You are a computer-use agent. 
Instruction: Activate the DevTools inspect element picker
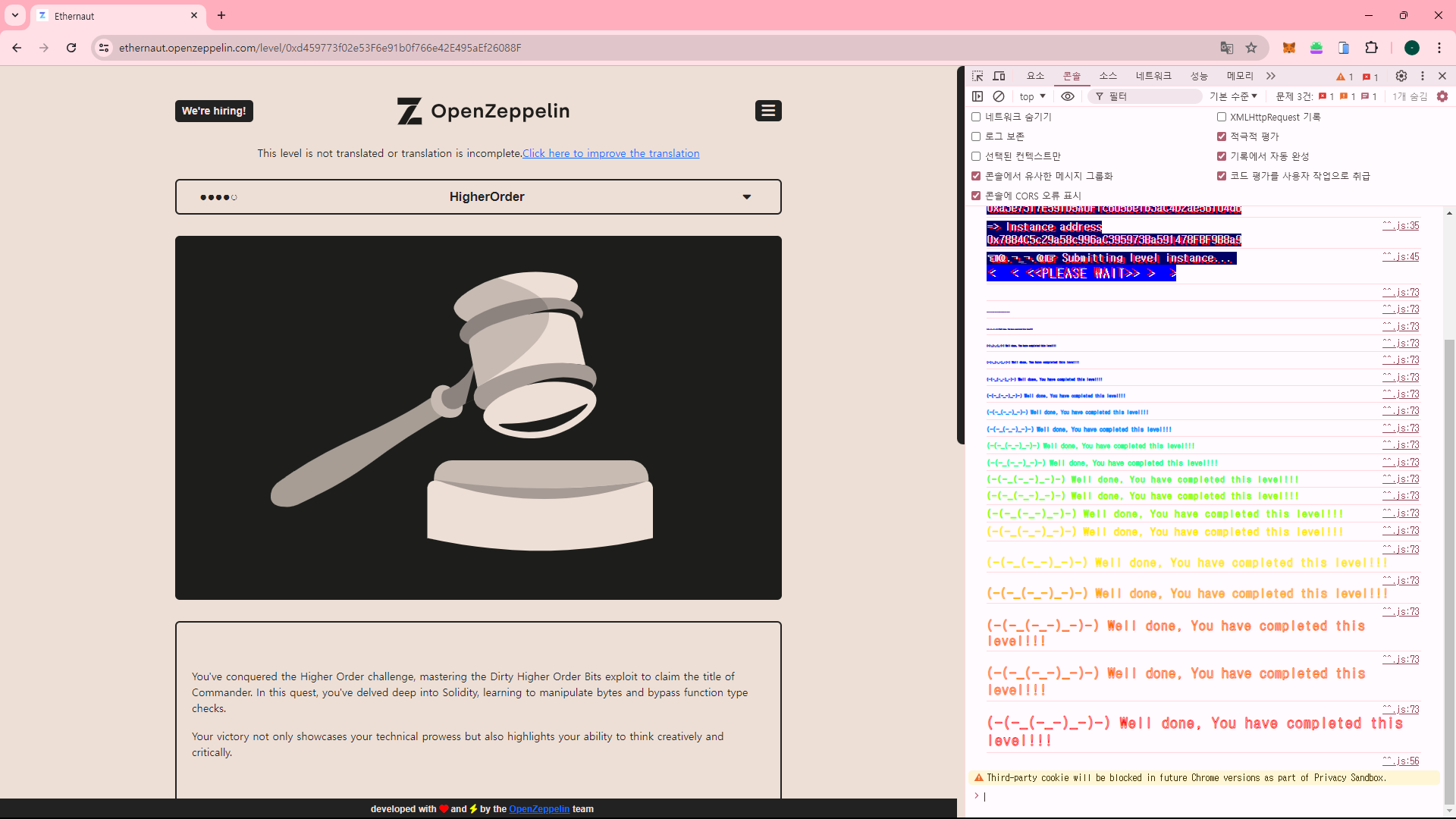click(x=977, y=76)
